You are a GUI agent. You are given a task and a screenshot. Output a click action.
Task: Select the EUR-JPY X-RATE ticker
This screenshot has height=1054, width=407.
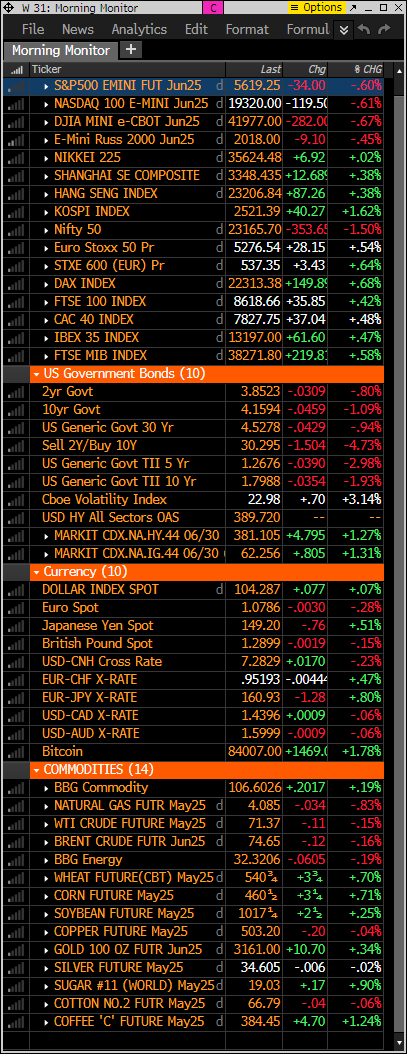(89, 698)
